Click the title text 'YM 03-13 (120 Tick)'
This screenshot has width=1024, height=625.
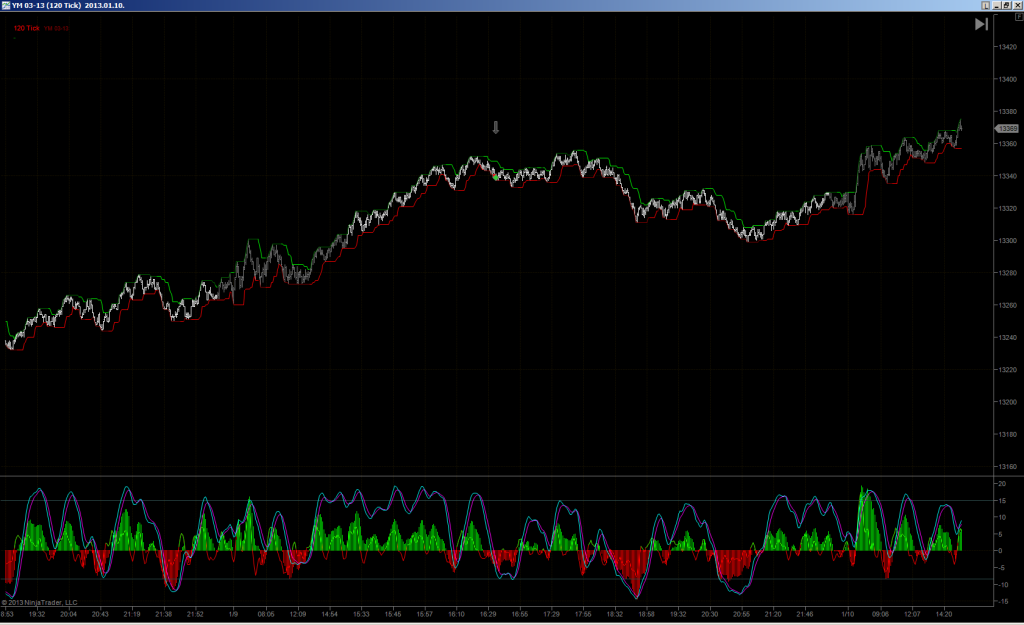[x=46, y=5]
